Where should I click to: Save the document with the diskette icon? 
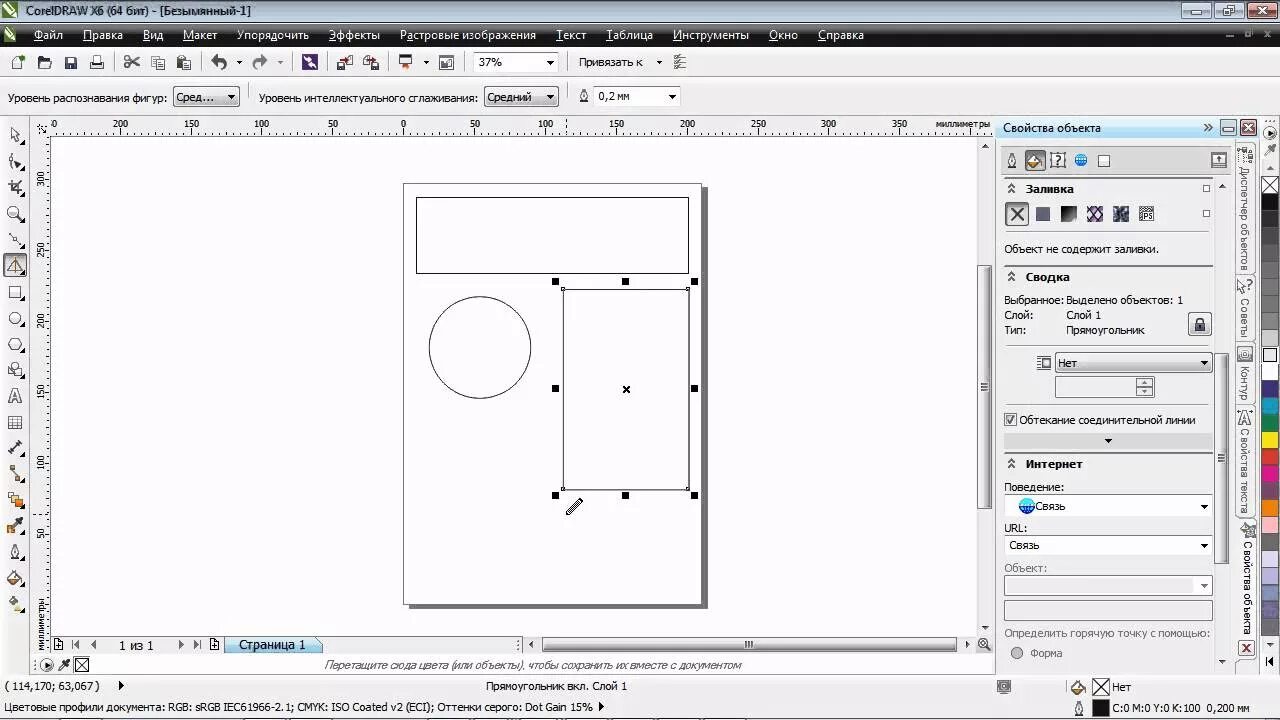click(x=71, y=62)
